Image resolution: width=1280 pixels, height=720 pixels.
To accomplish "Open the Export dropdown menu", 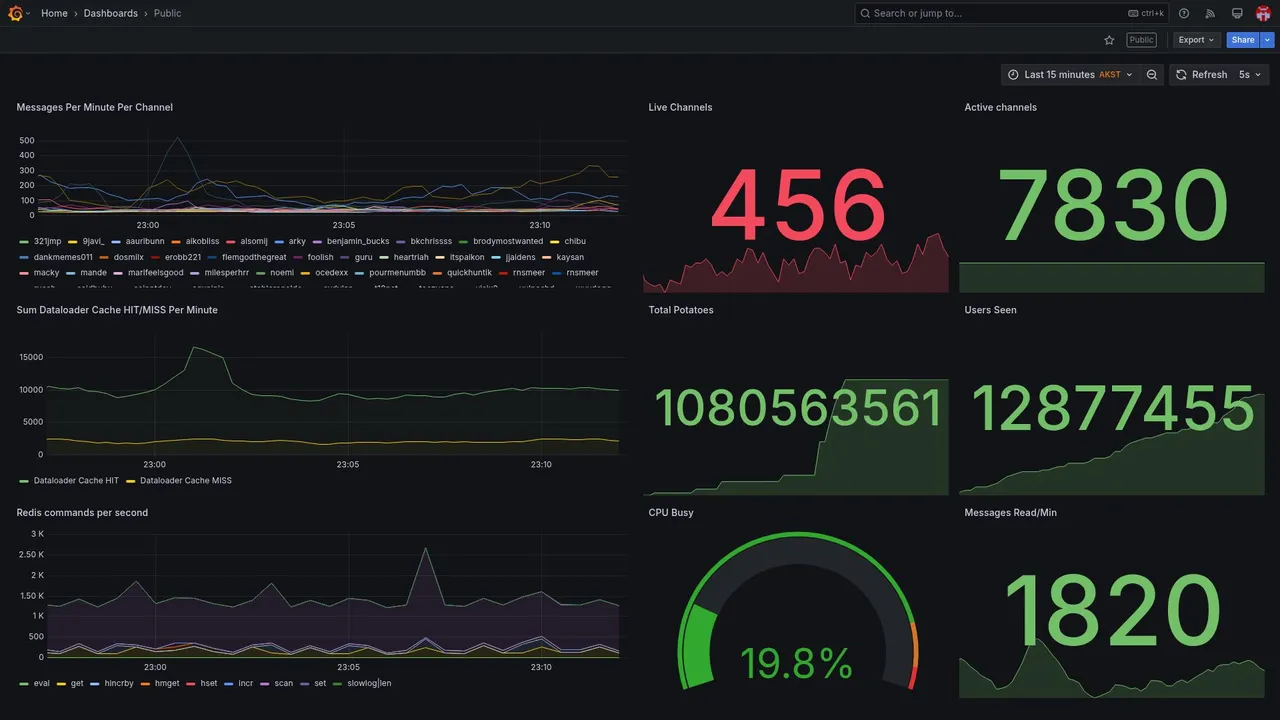I will [1196, 40].
